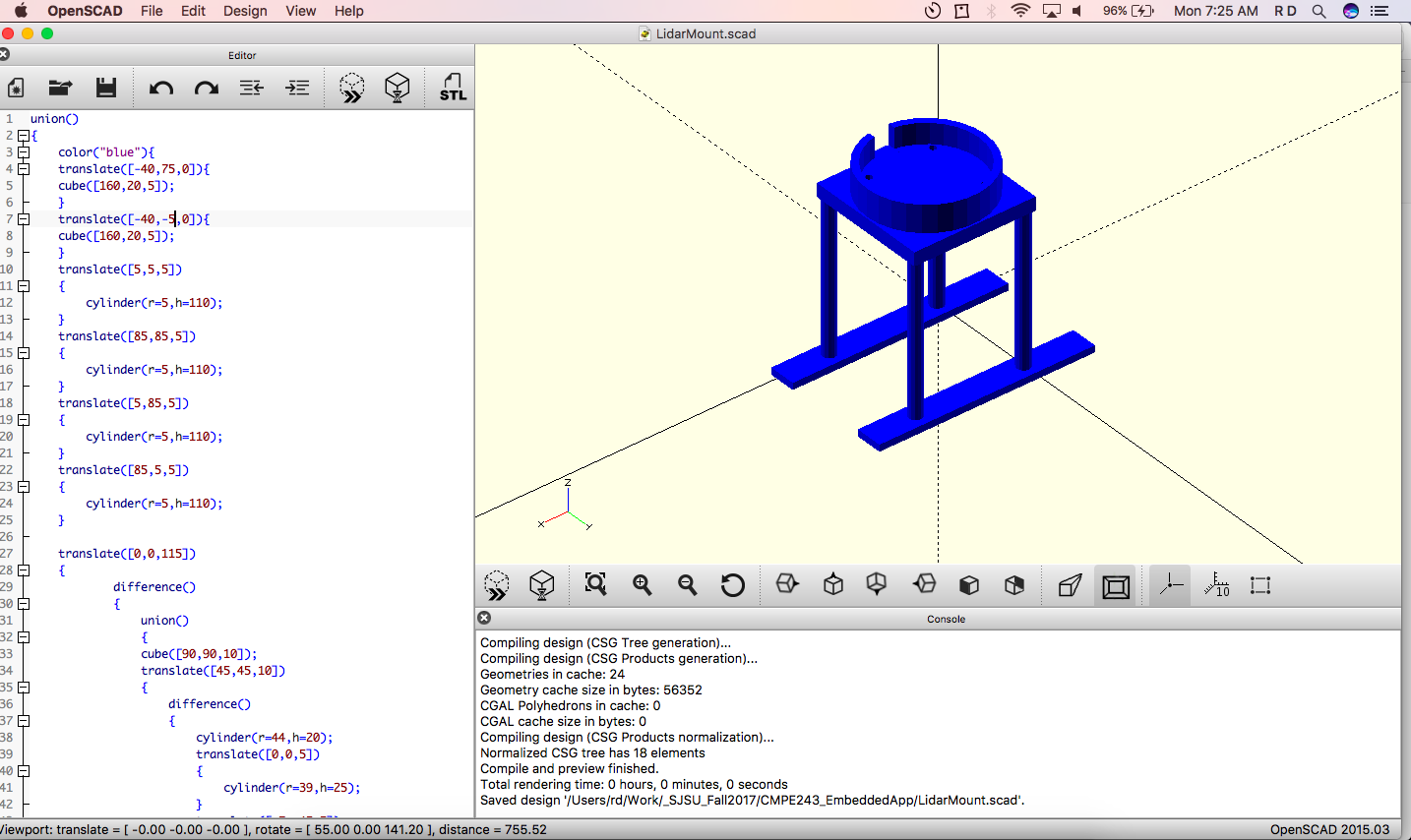Toggle the Show Axes button

point(1171,585)
